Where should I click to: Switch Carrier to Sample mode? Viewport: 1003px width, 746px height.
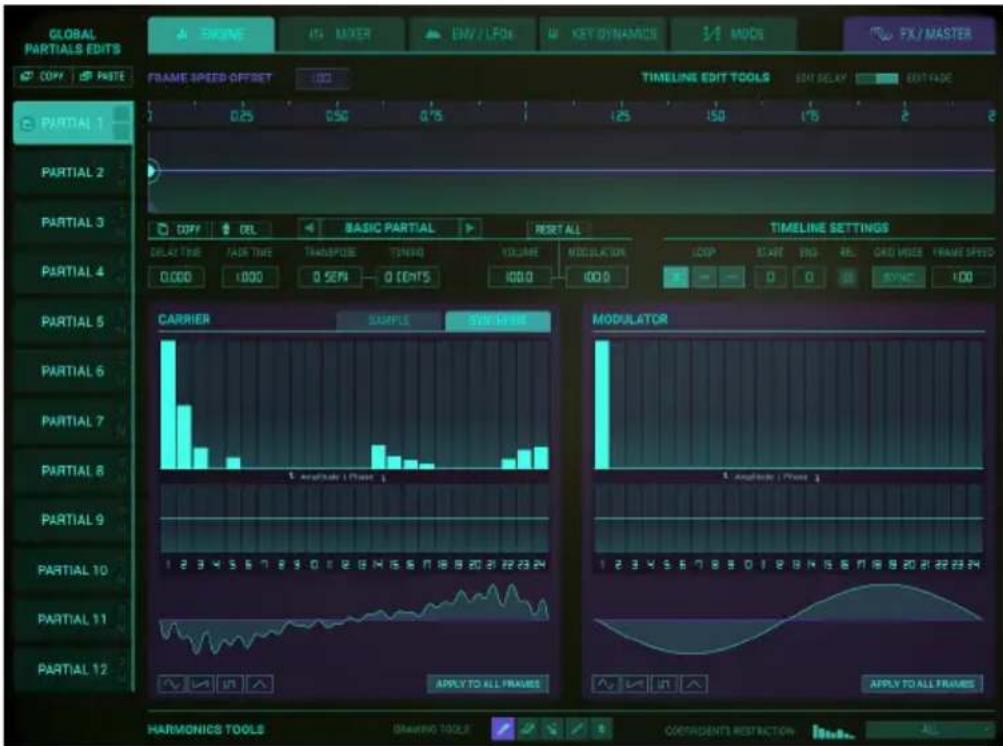pos(390,320)
